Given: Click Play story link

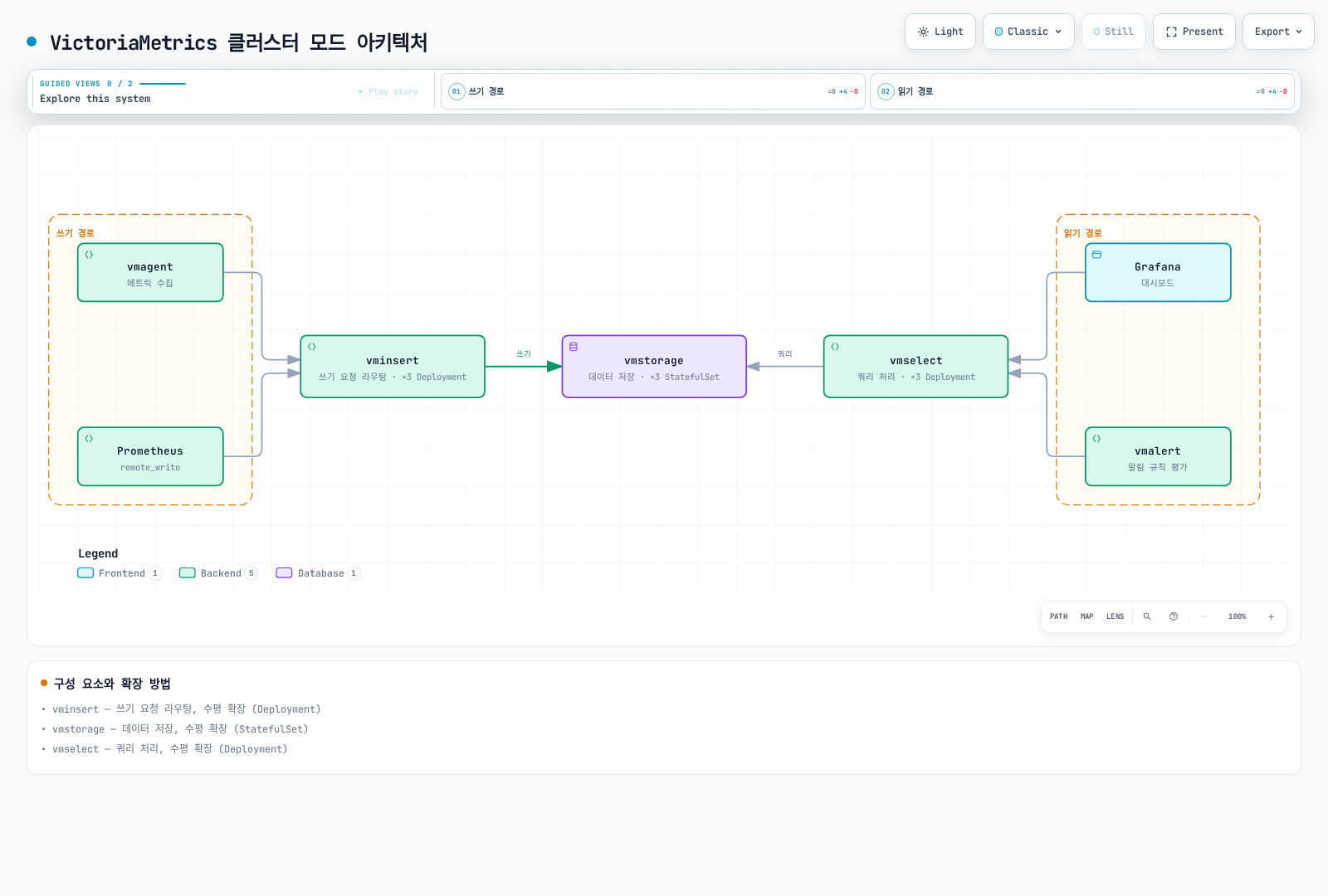Looking at the screenshot, I should (388, 92).
